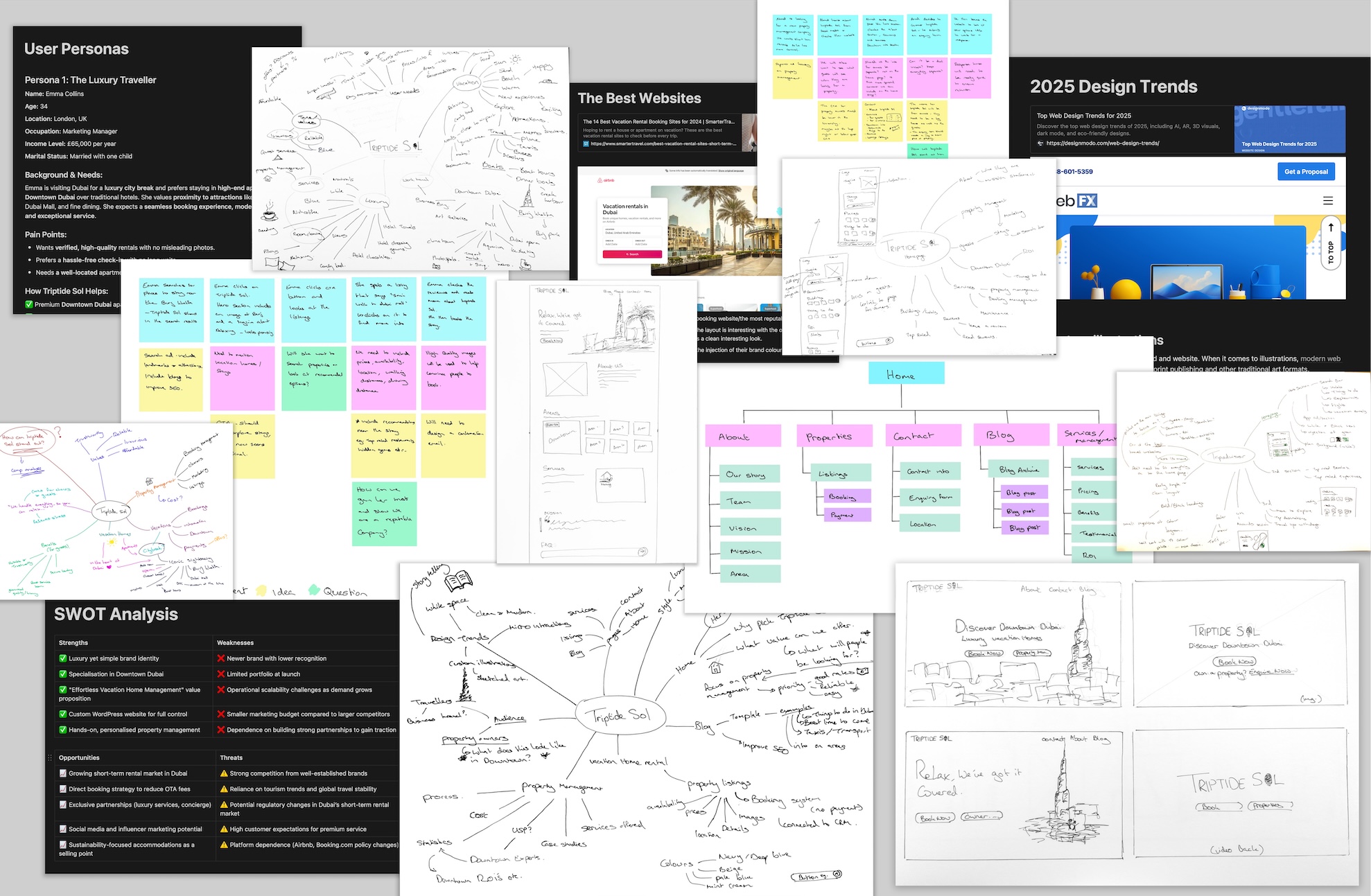Select the blue Home sitemap node
This screenshot has height=896, width=1371.
point(906,374)
